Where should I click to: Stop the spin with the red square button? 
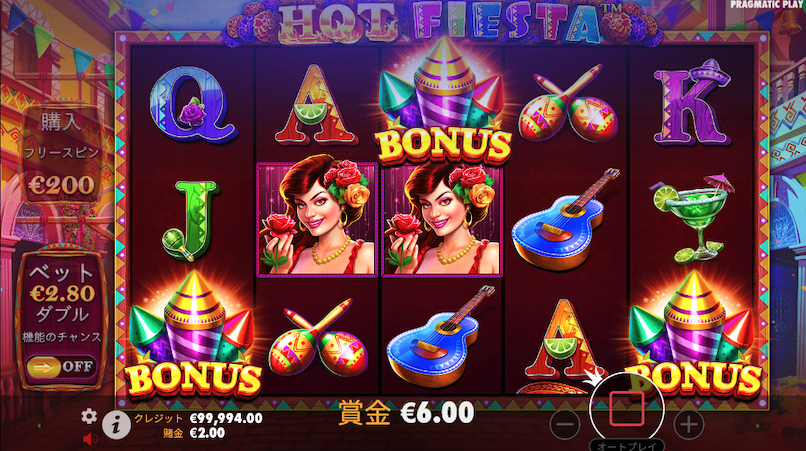tap(627, 409)
